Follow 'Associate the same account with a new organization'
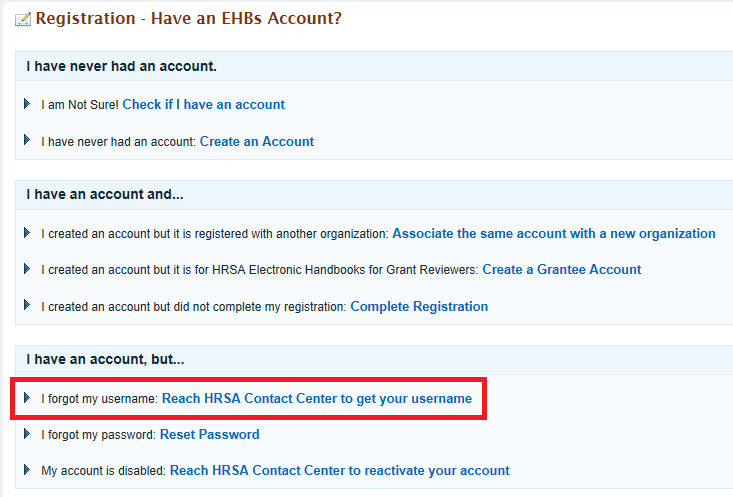The image size is (733, 497). coord(554,234)
